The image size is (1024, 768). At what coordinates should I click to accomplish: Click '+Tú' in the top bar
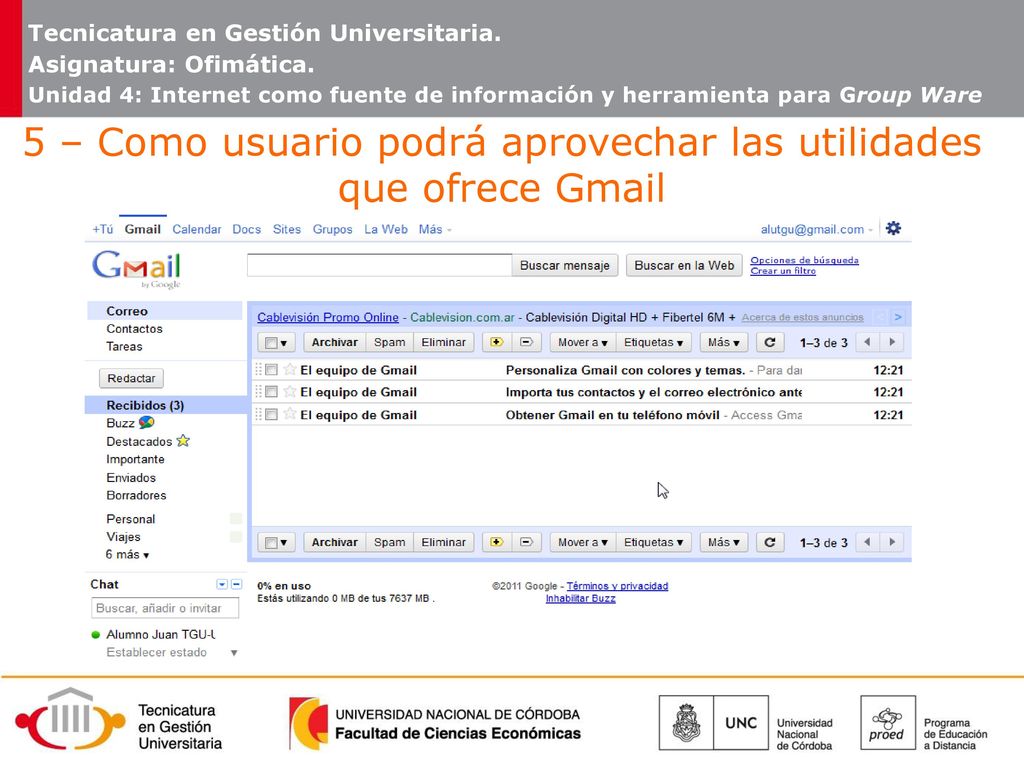coord(103,229)
